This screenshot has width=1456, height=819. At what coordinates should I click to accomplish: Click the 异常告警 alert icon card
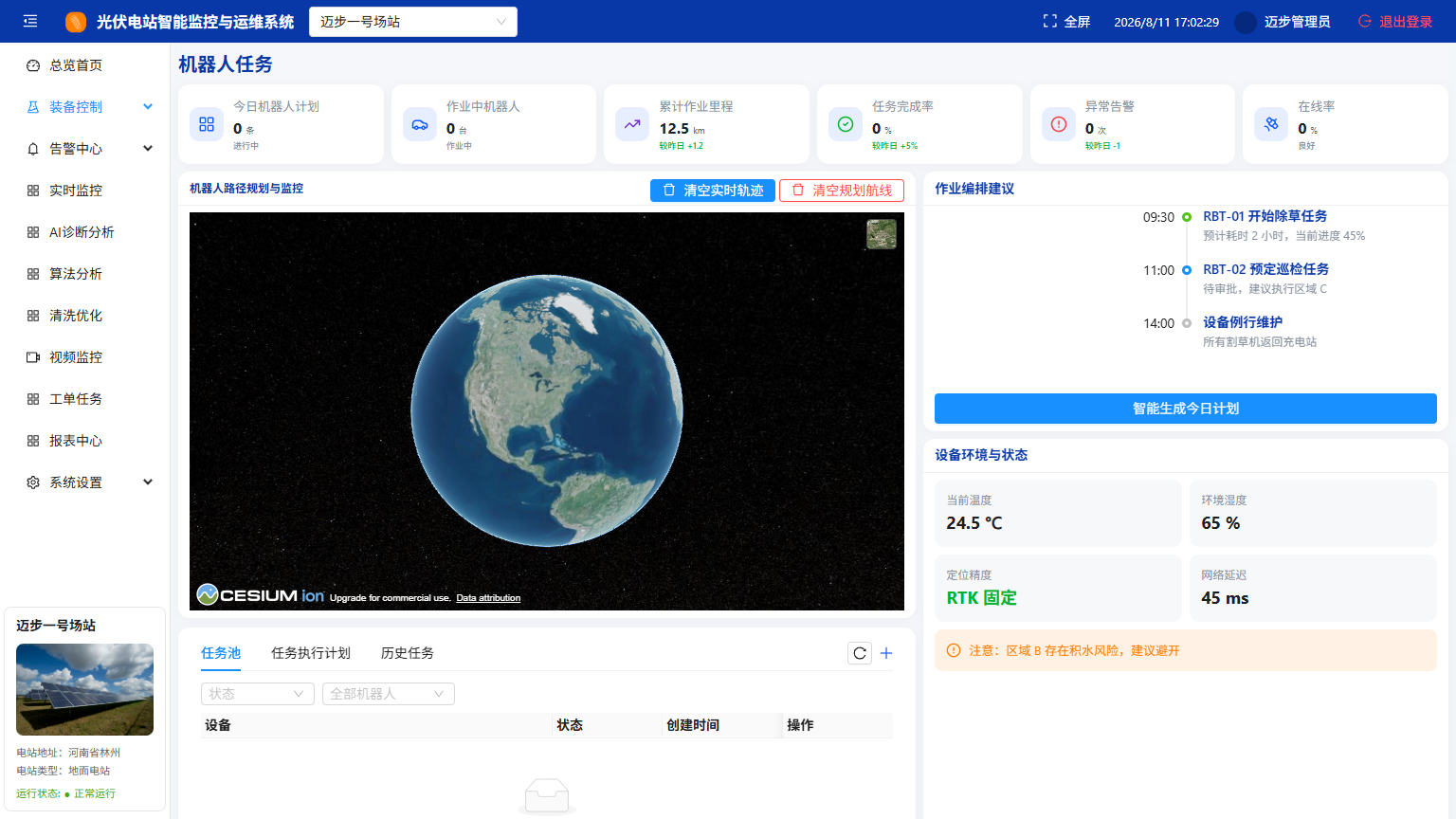(x=1059, y=124)
